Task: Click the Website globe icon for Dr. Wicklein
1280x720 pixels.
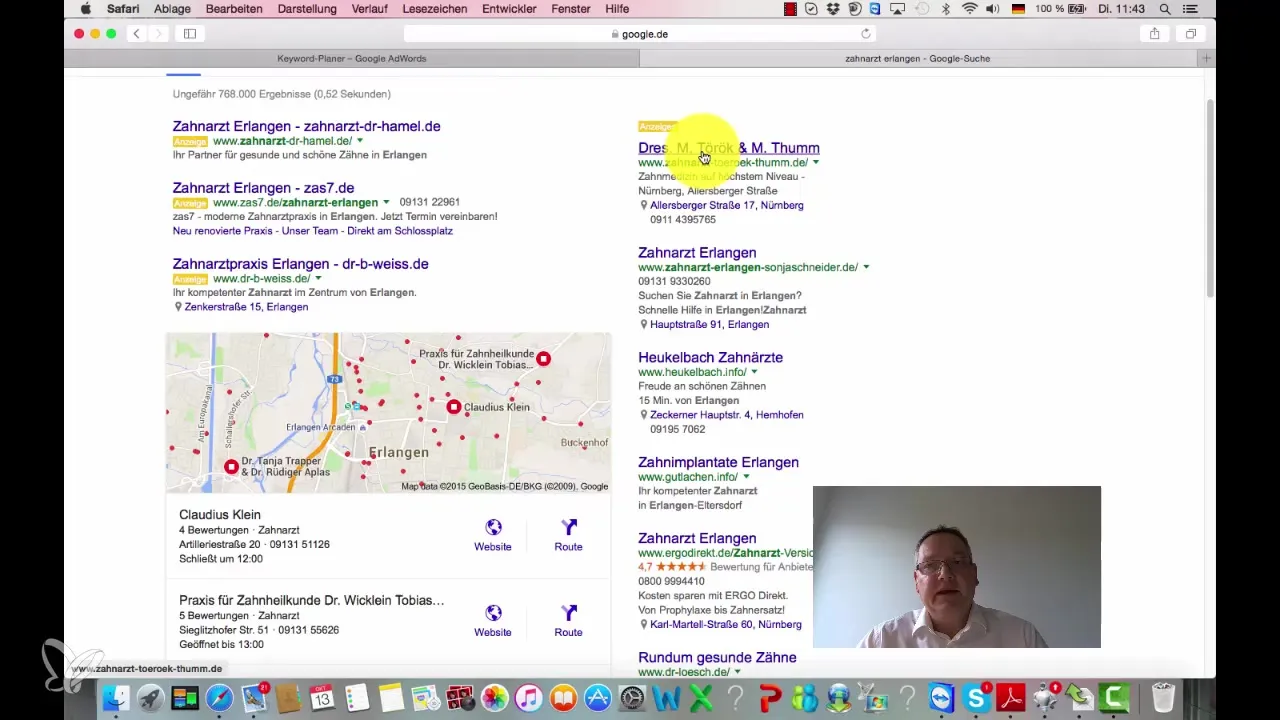Action: click(493, 613)
